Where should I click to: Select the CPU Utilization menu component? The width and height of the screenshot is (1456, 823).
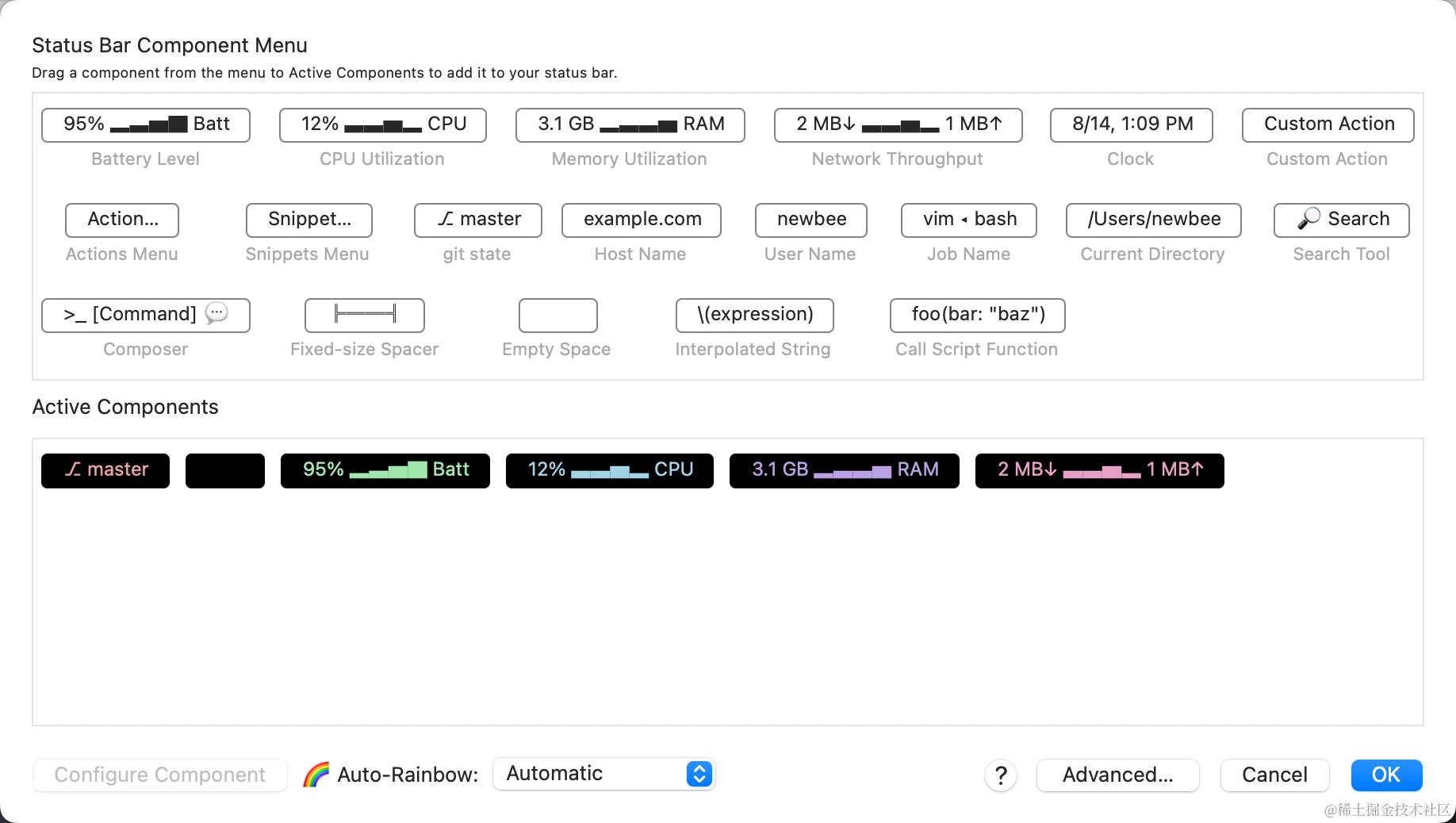coord(383,124)
